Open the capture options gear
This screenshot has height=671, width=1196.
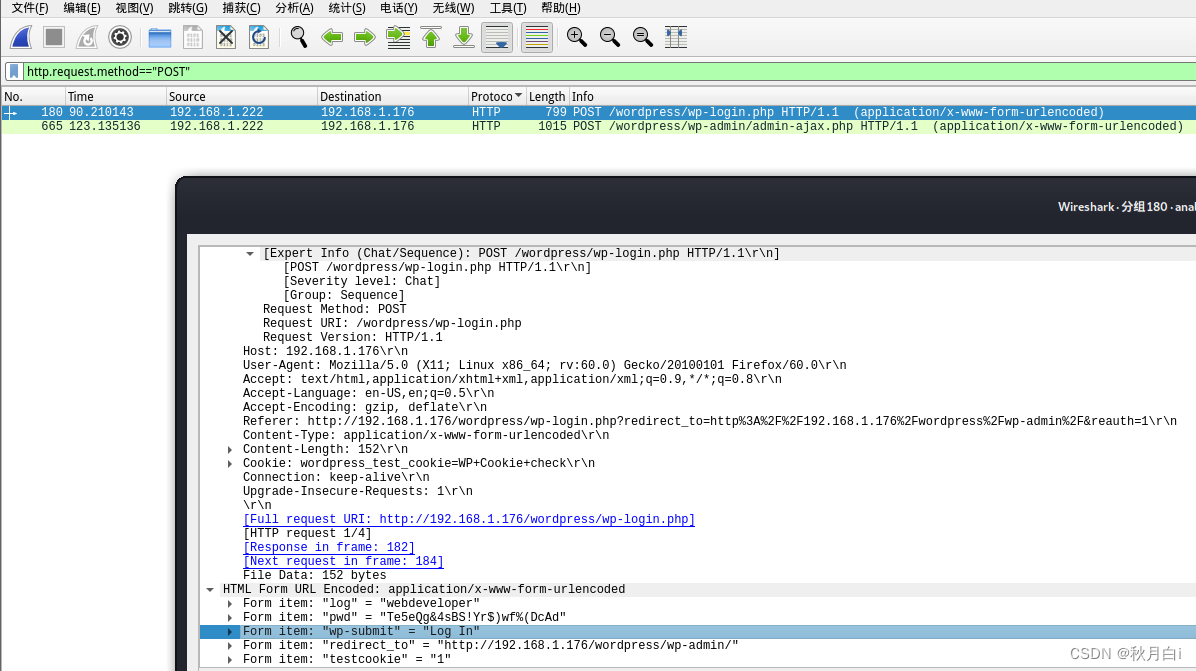click(120, 37)
